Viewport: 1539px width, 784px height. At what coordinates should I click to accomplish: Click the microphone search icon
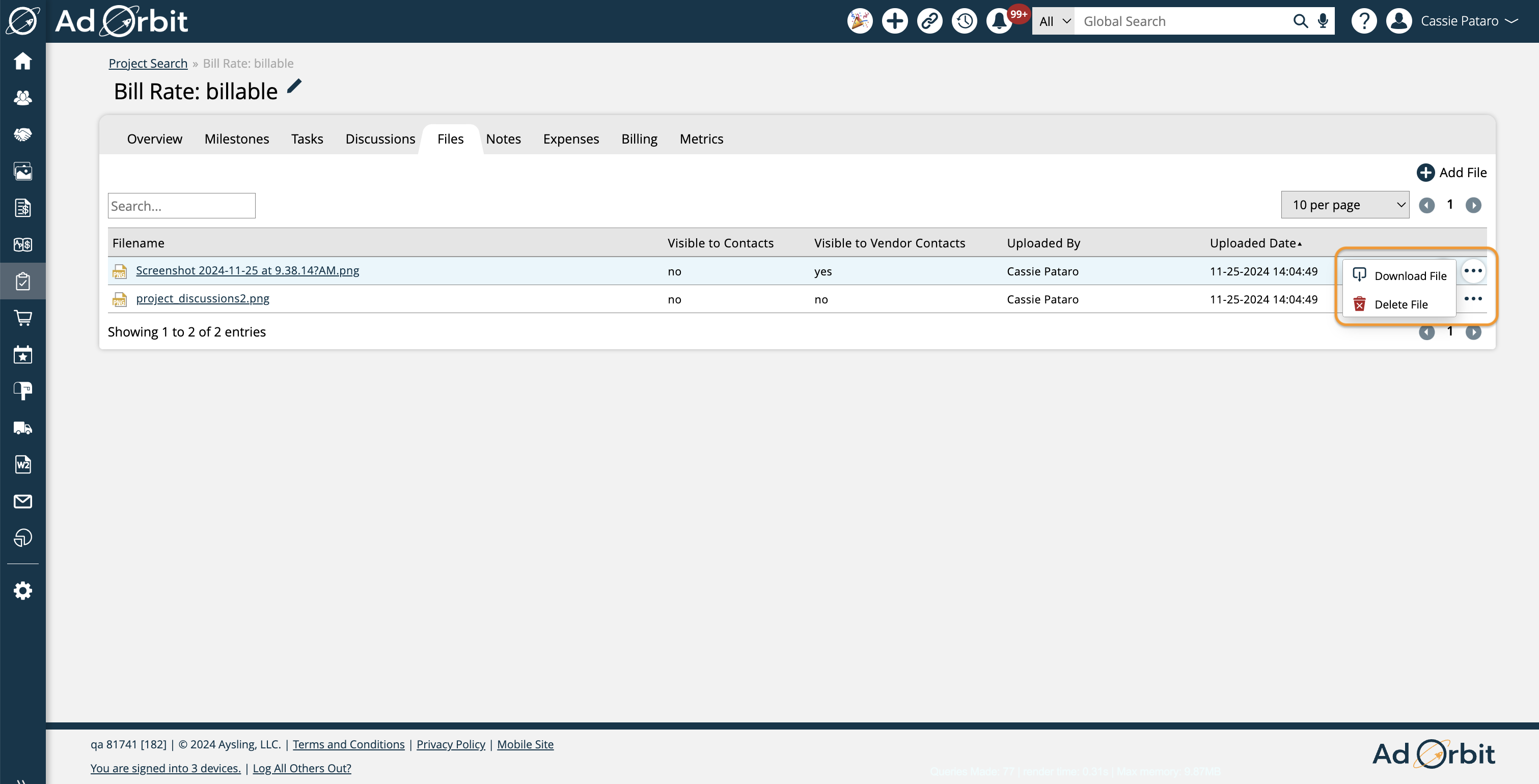(x=1324, y=21)
